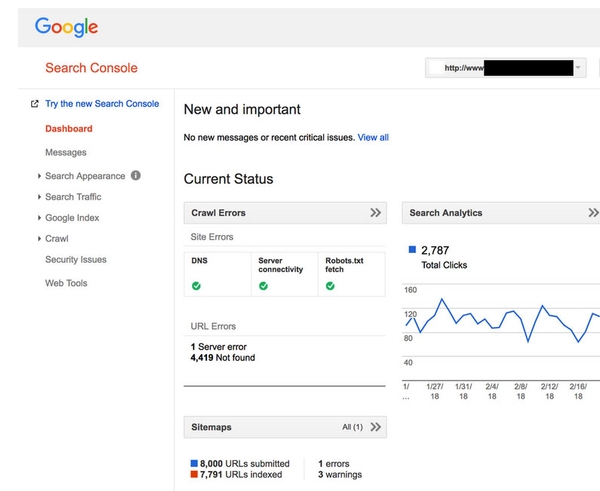600x491 pixels.
Task: Click the 2/12/18 date axis label
Action: pyautogui.click(x=549, y=391)
